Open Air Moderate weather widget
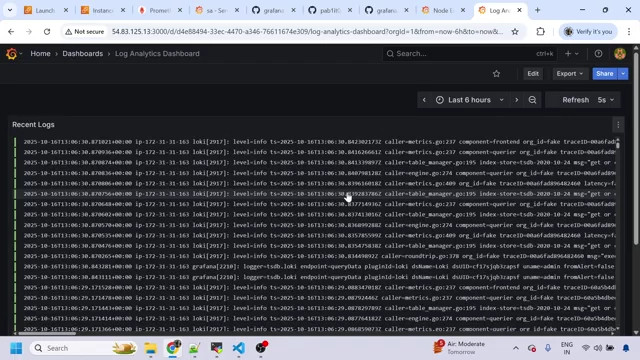Screen dimensions: 640x360 459,348
